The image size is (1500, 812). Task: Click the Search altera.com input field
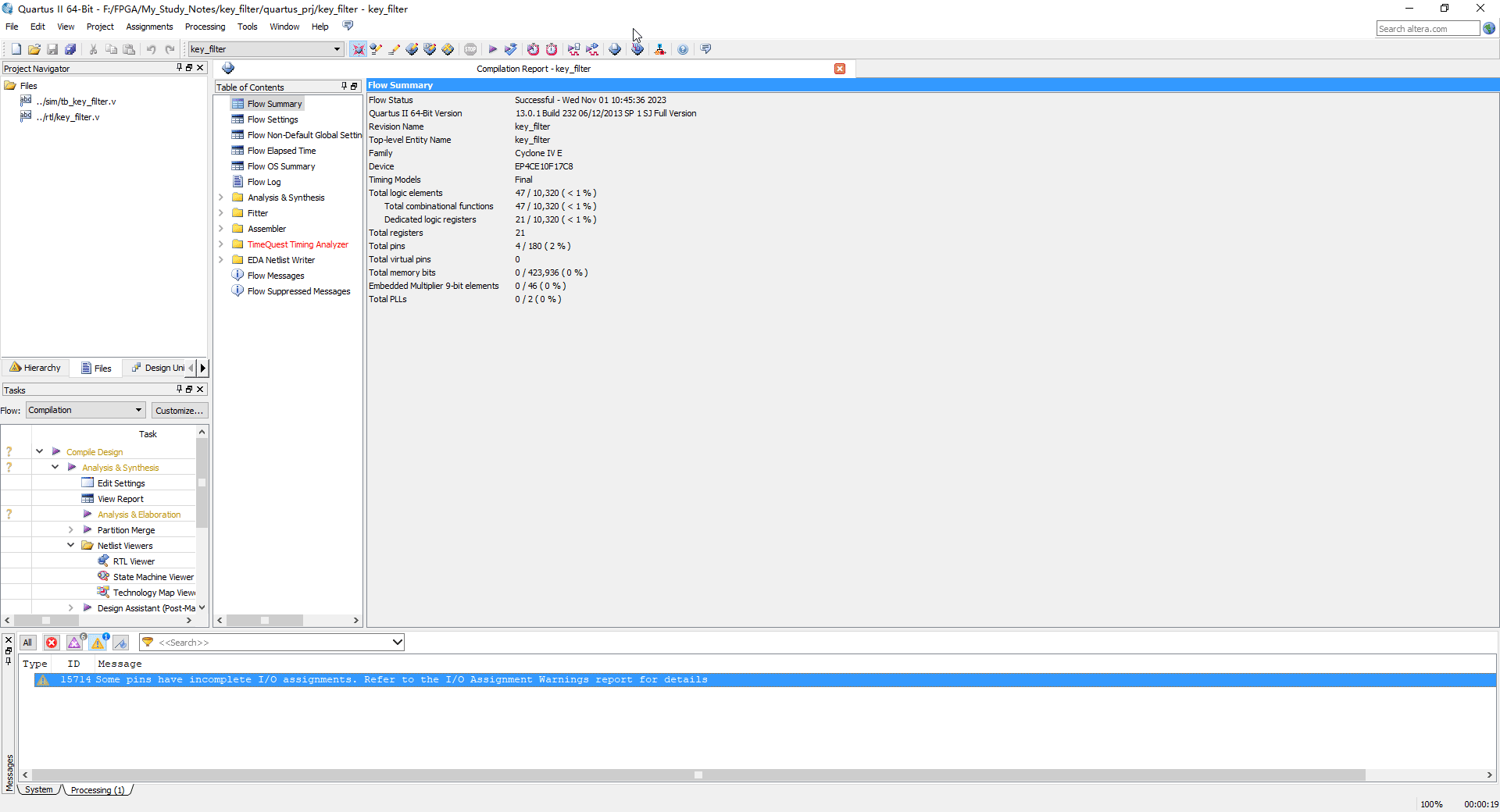(x=1427, y=29)
